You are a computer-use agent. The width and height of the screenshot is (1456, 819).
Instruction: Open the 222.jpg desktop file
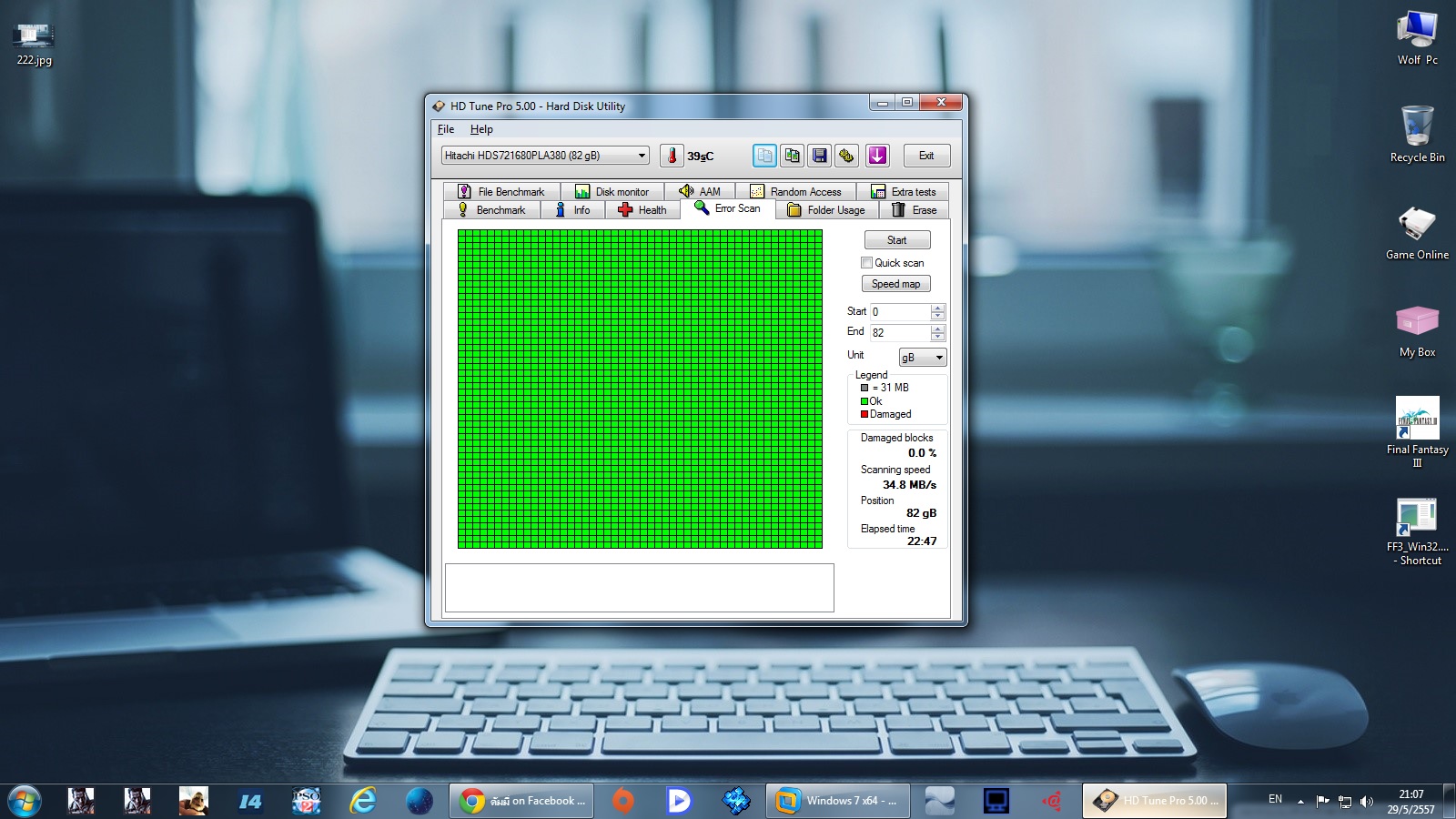point(35,44)
